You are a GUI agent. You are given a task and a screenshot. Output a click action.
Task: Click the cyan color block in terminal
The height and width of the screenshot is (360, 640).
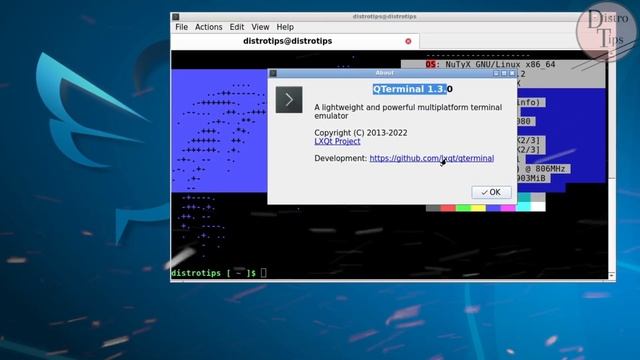click(x=523, y=208)
